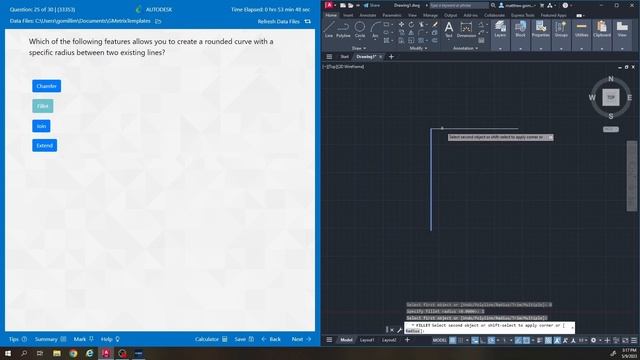
Task: Switch to the Insert ribbon tab
Action: [x=348, y=15]
